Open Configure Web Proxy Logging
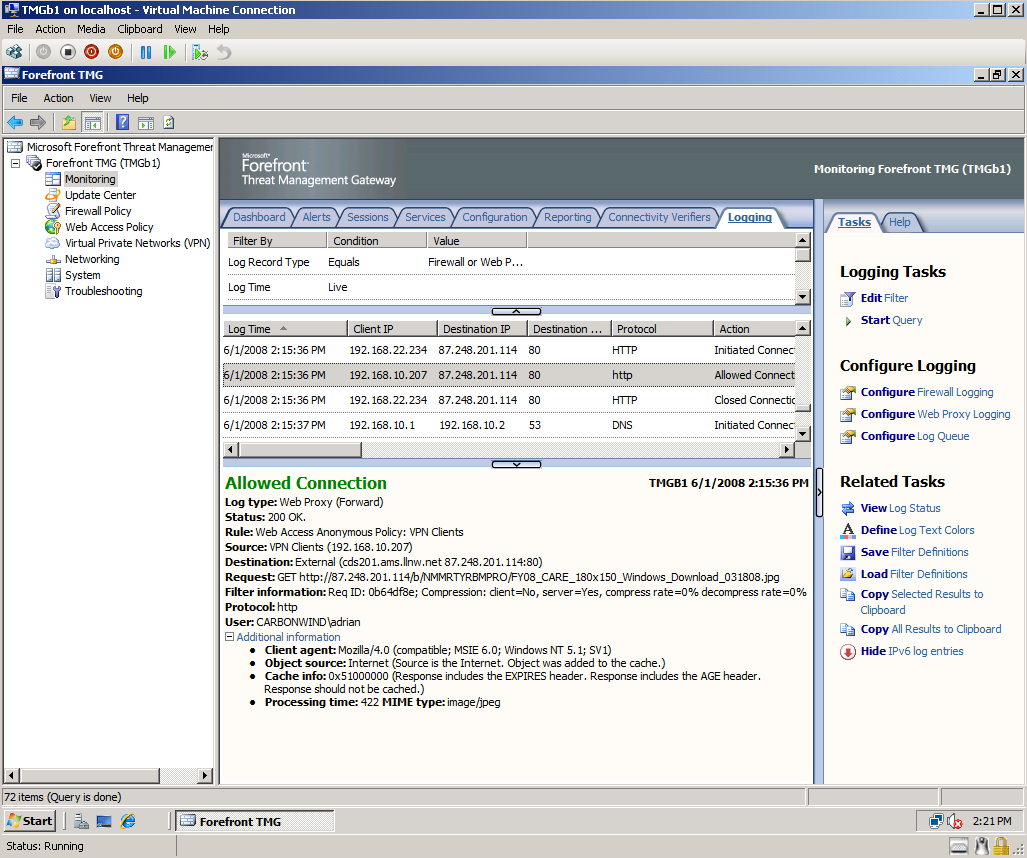1027x858 pixels. (x=935, y=415)
